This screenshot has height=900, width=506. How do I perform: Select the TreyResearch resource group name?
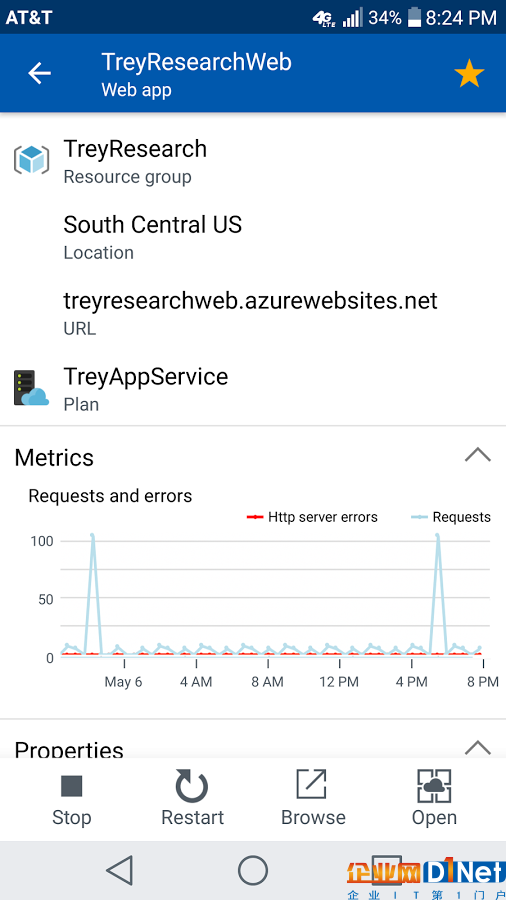coord(135,149)
